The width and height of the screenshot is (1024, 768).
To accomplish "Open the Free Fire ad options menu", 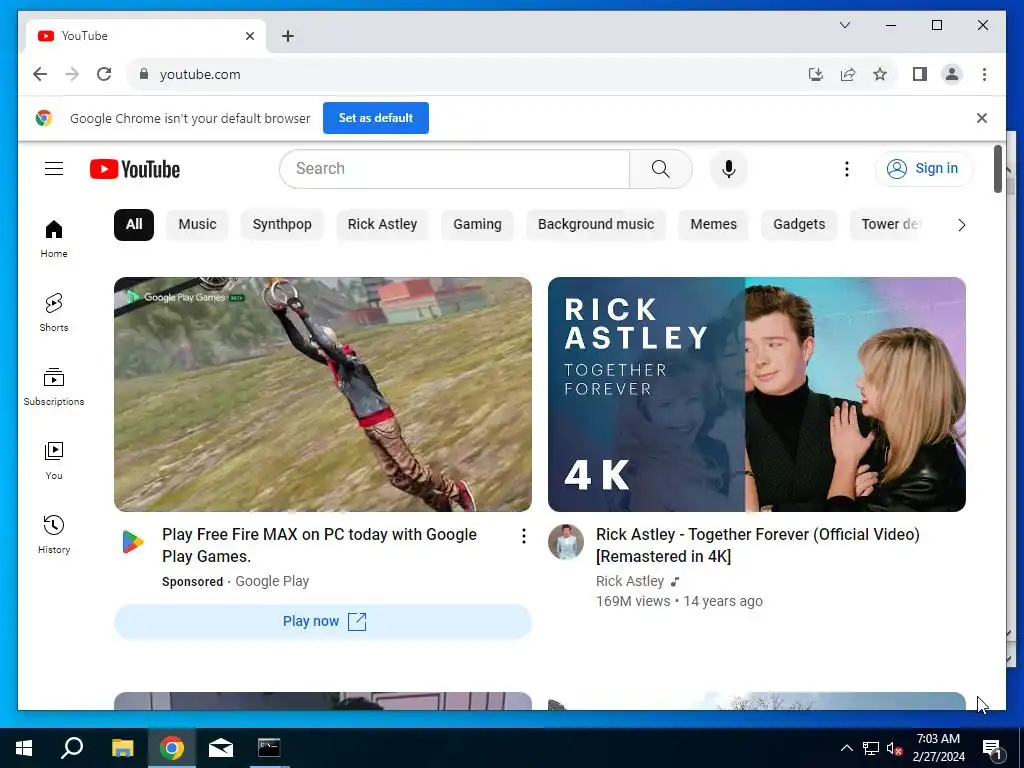I will (524, 536).
